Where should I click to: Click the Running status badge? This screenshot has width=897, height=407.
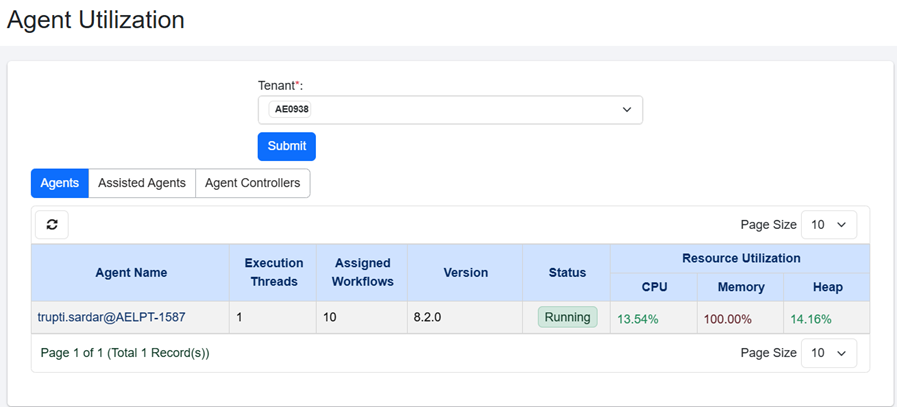(567, 318)
